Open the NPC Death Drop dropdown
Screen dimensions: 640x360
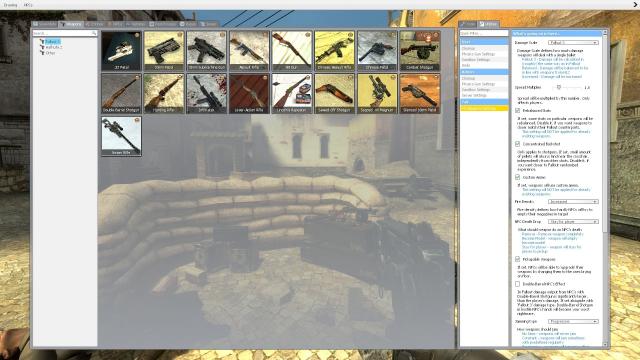click(x=573, y=222)
